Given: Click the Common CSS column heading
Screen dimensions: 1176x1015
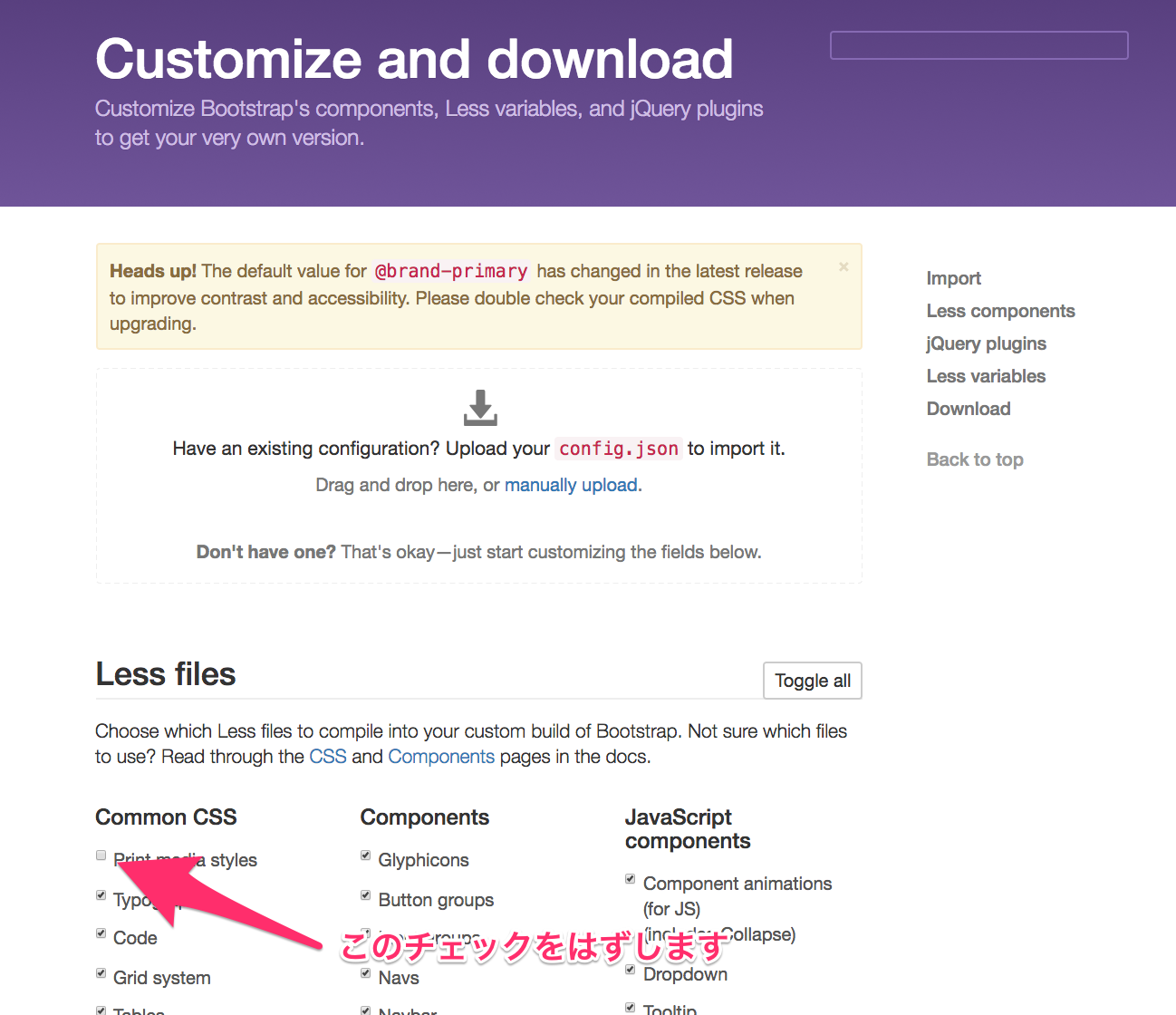Looking at the screenshot, I should (166, 817).
